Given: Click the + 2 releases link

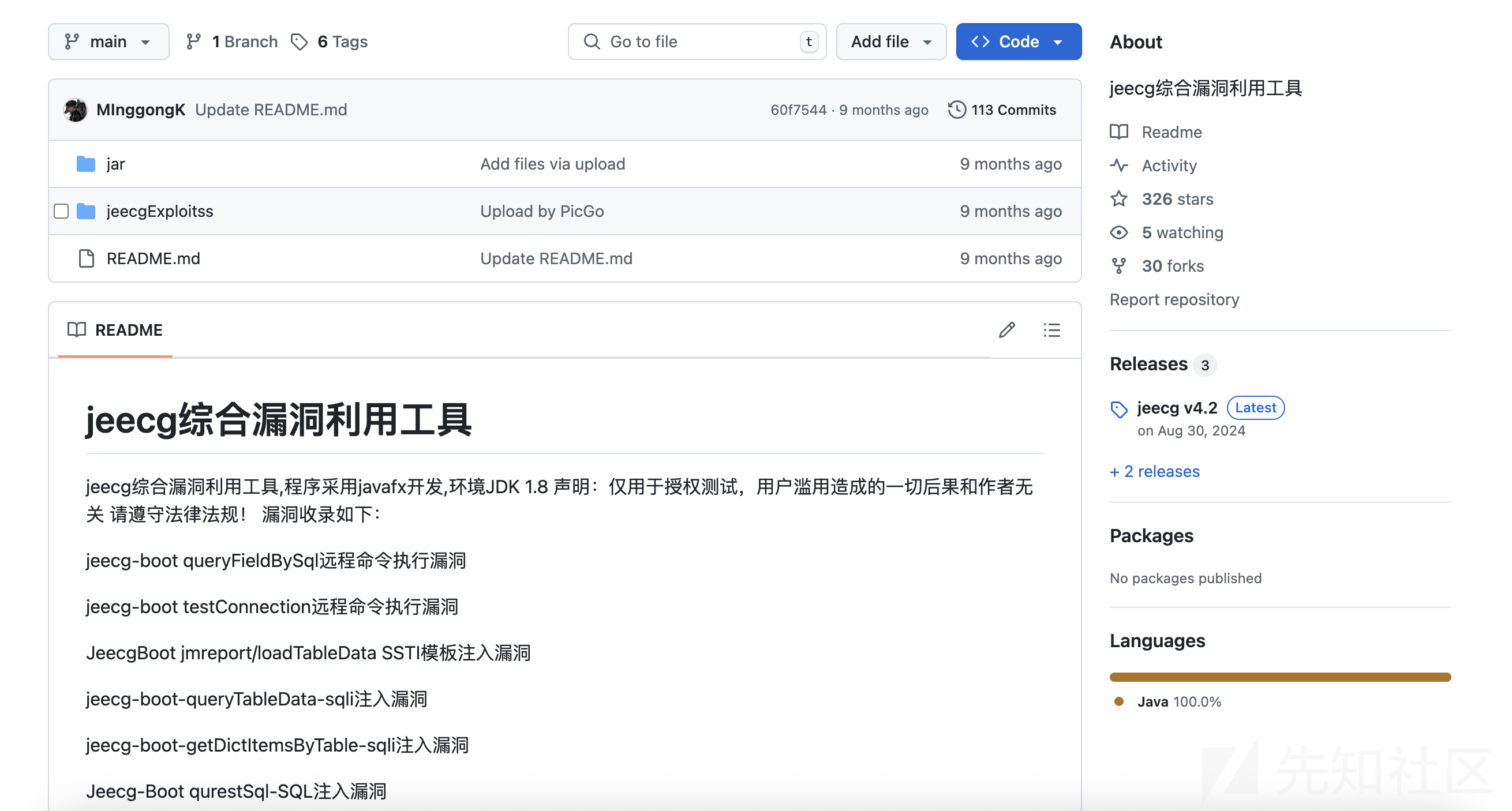Looking at the screenshot, I should [1154, 471].
